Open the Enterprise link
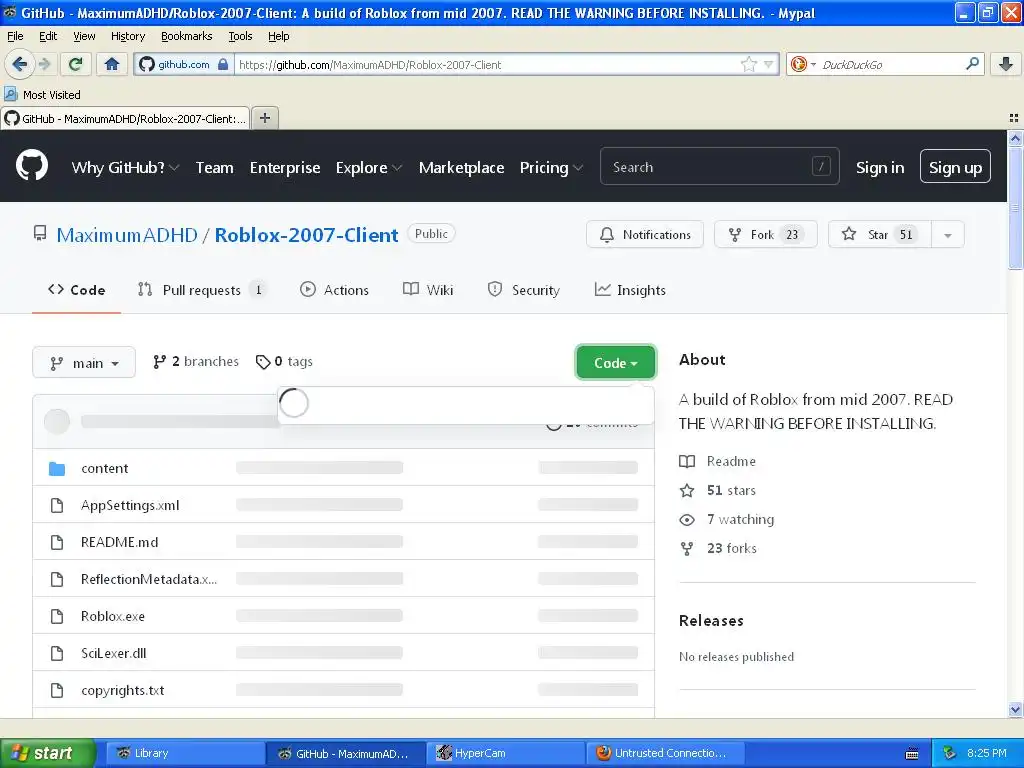This screenshot has width=1024, height=768. 285,168
